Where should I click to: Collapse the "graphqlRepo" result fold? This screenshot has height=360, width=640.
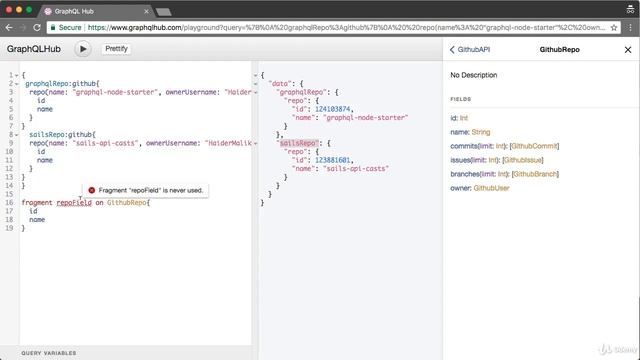click(256, 93)
